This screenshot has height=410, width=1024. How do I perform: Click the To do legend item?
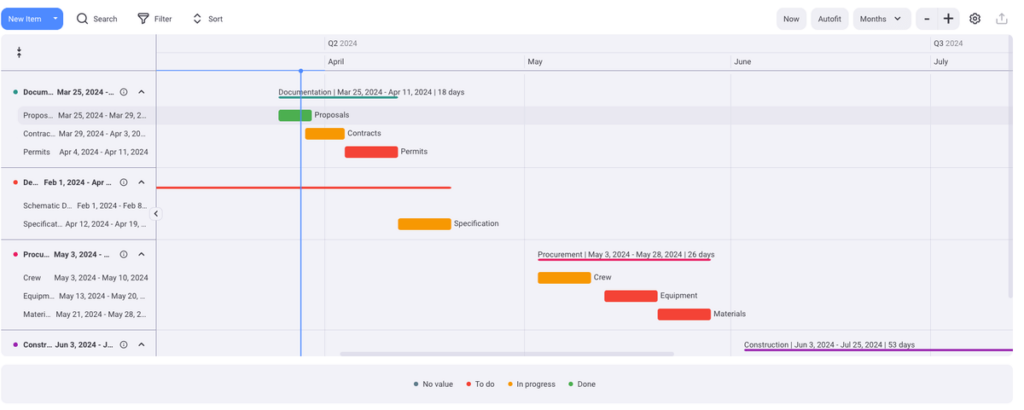point(480,384)
